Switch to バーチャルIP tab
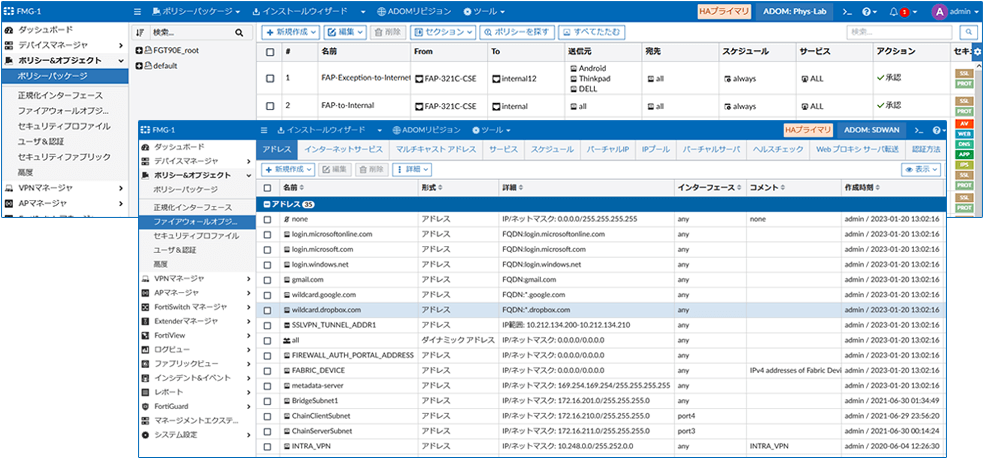The image size is (1000, 472). pos(607,149)
